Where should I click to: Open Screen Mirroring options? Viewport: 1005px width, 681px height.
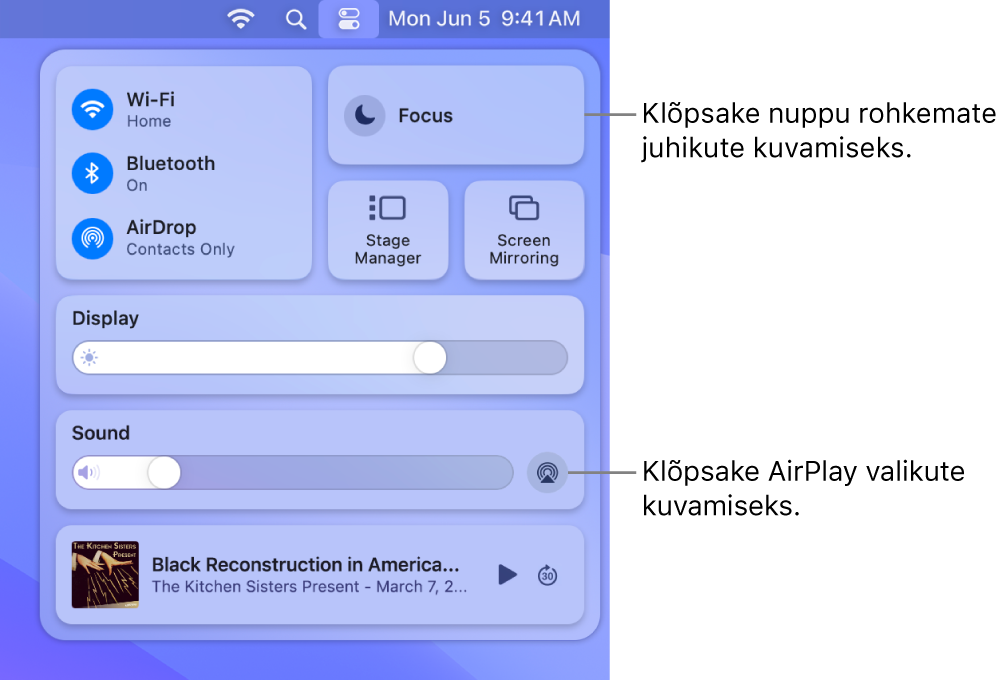coord(524,230)
